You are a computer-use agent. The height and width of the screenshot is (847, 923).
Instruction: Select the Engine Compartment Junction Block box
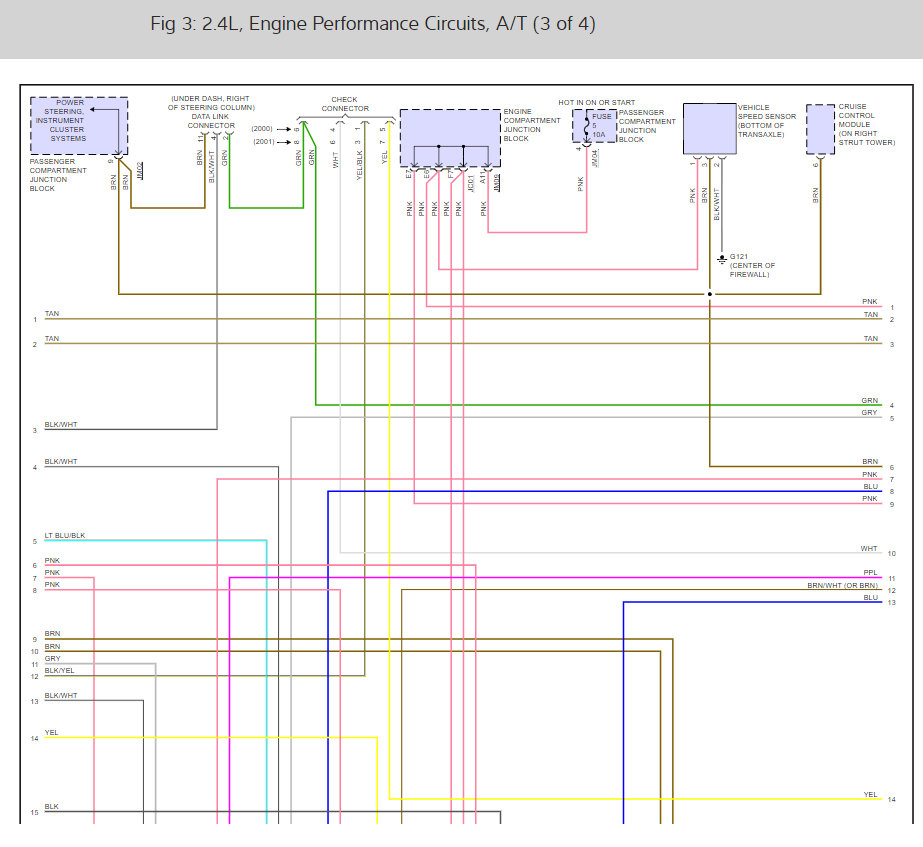click(x=450, y=138)
